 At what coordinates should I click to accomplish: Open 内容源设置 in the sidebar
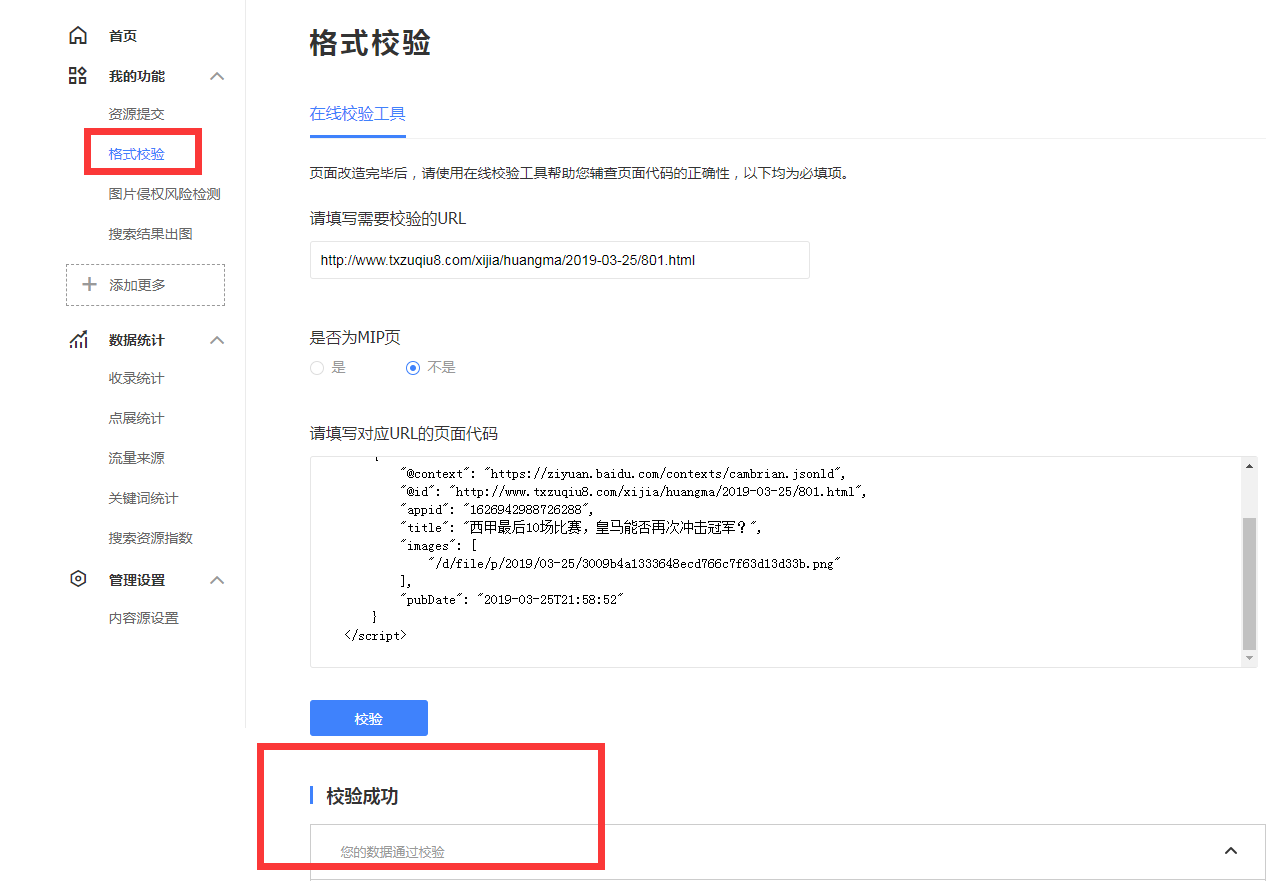(143, 618)
